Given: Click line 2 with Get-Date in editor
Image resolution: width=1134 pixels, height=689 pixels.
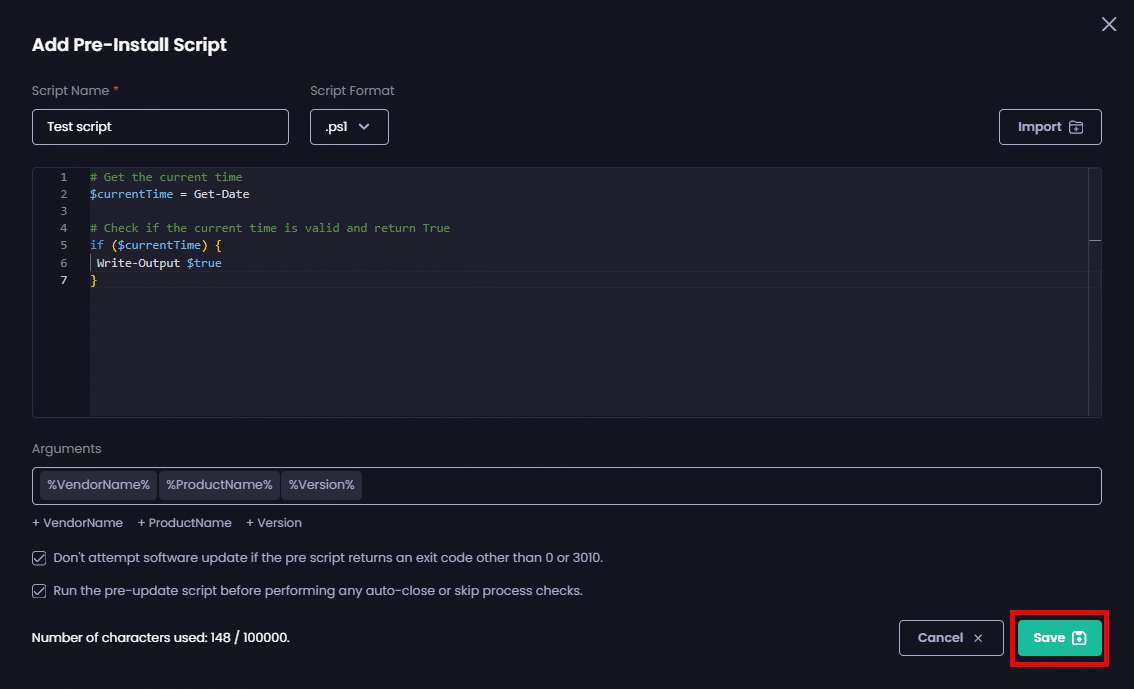Looking at the screenshot, I should pyautogui.click(x=170, y=194).
